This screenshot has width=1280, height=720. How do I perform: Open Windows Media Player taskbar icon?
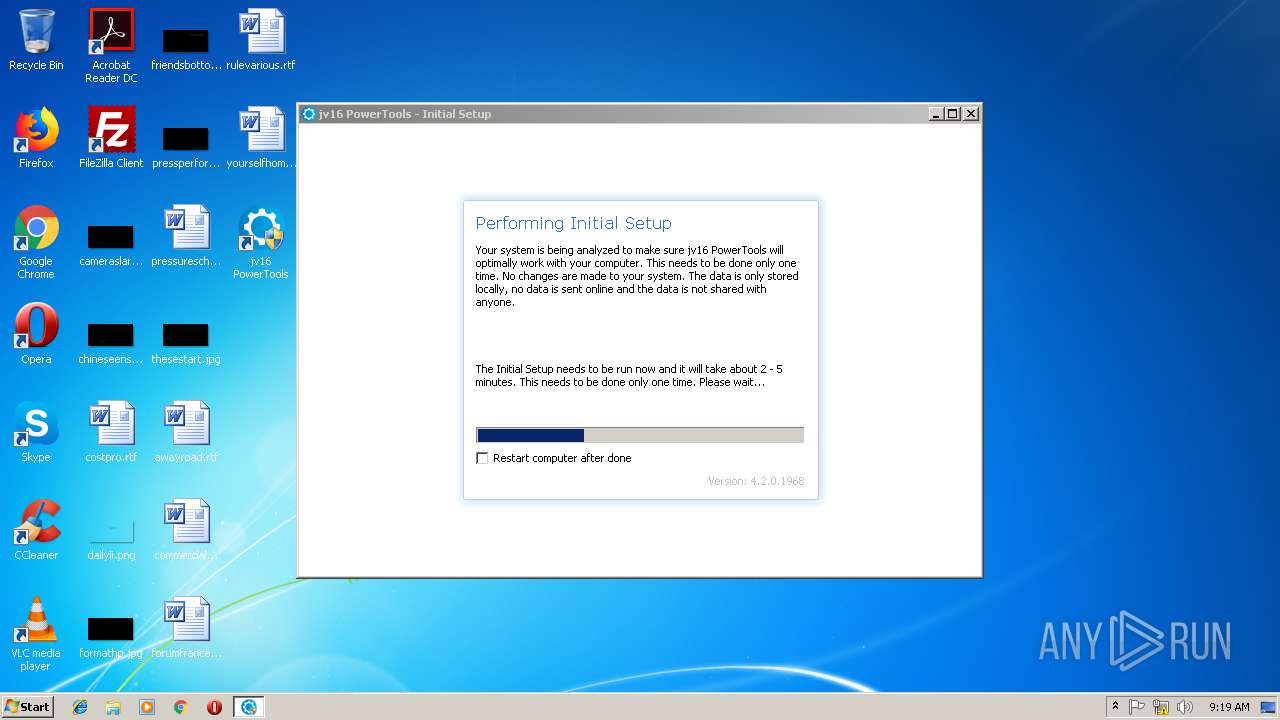tap(147, 707)
